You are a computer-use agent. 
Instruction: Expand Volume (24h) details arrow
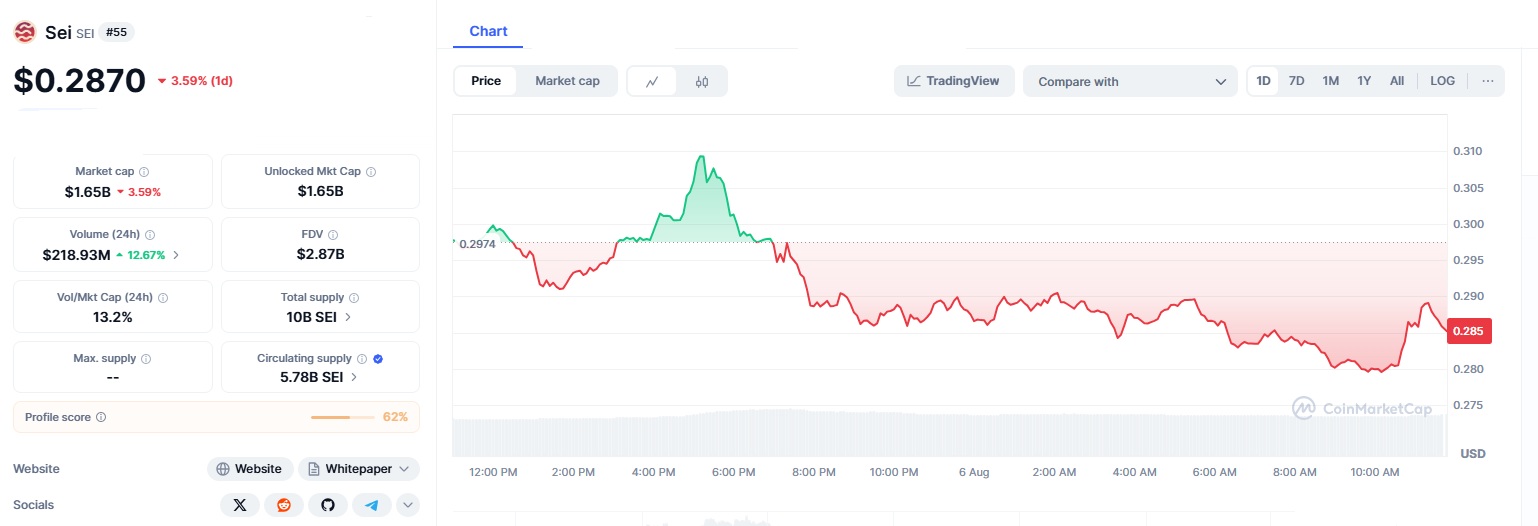tap(177, 255)
